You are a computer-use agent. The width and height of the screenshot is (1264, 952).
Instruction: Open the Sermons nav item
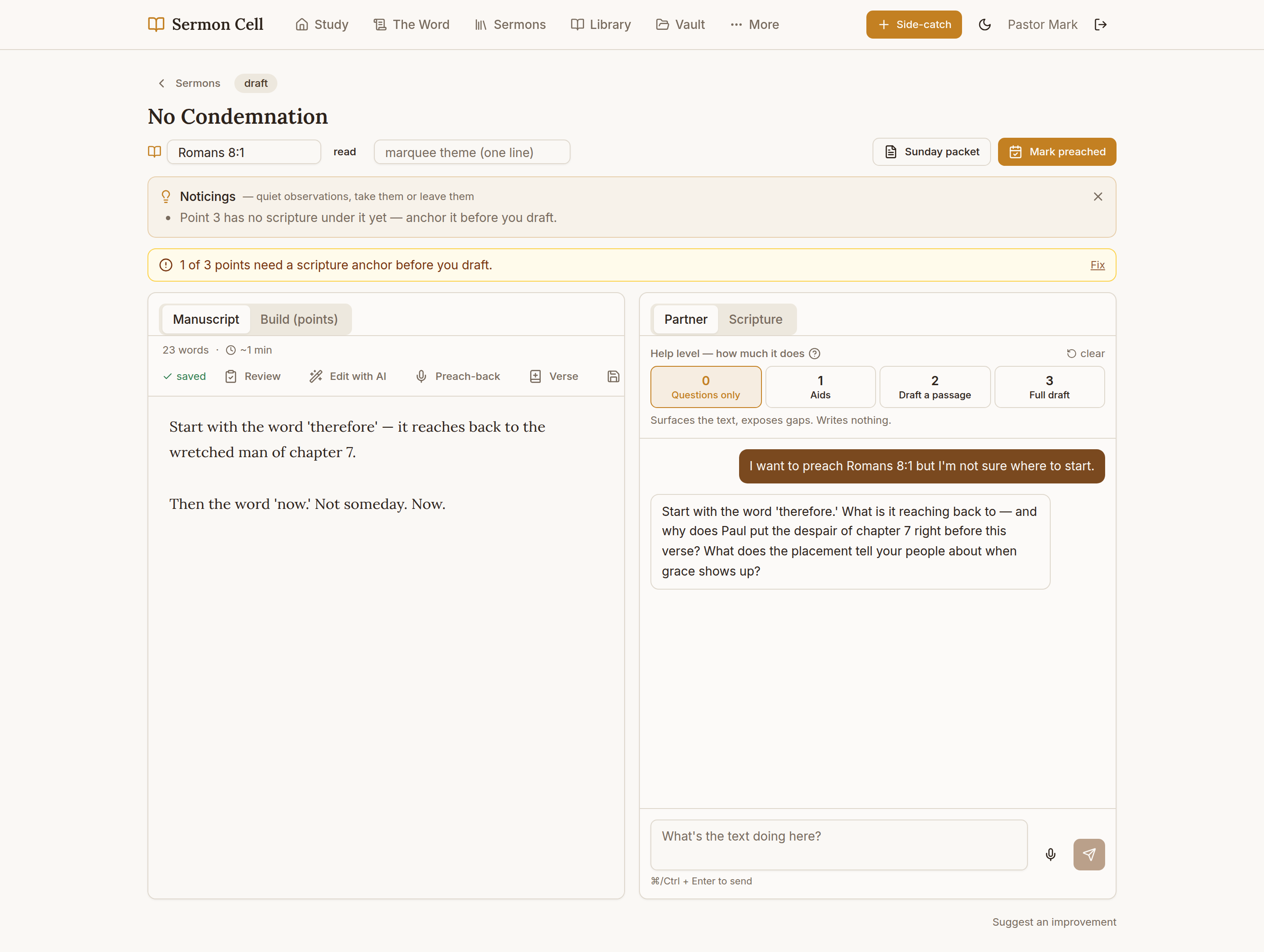click(x=510, y=25)
